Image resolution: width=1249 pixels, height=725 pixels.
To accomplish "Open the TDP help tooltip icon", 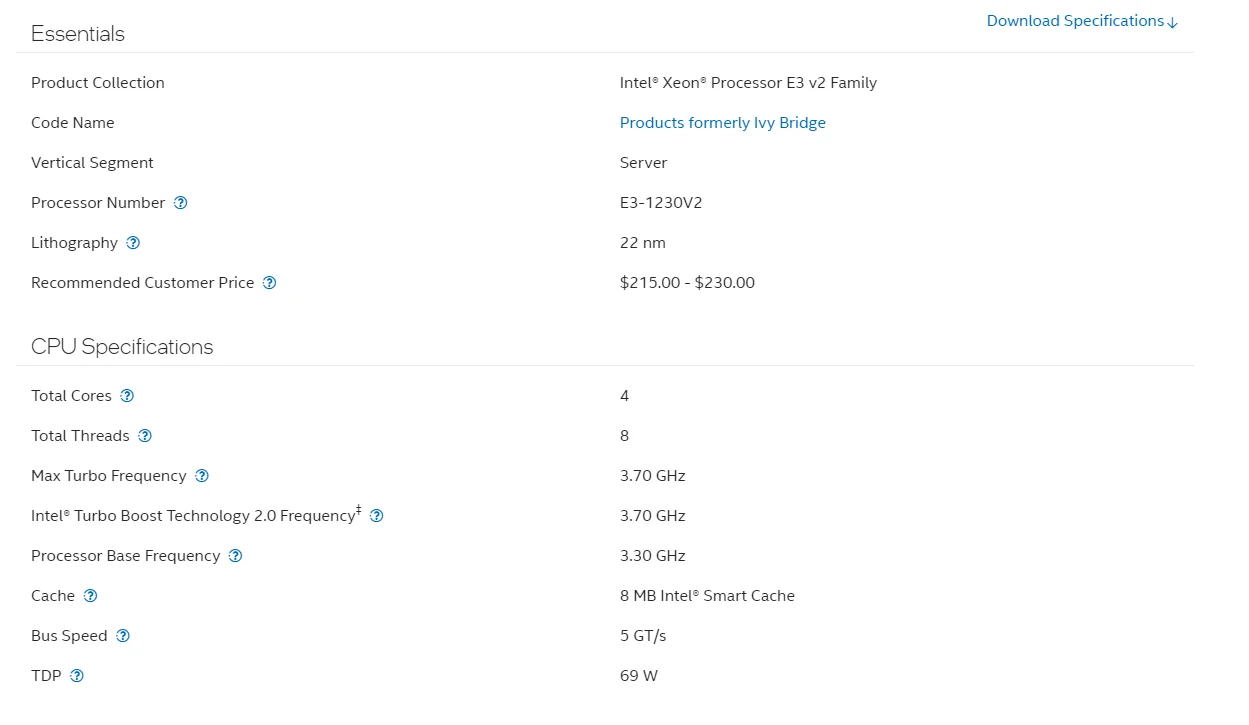I will tap(77, 676).
